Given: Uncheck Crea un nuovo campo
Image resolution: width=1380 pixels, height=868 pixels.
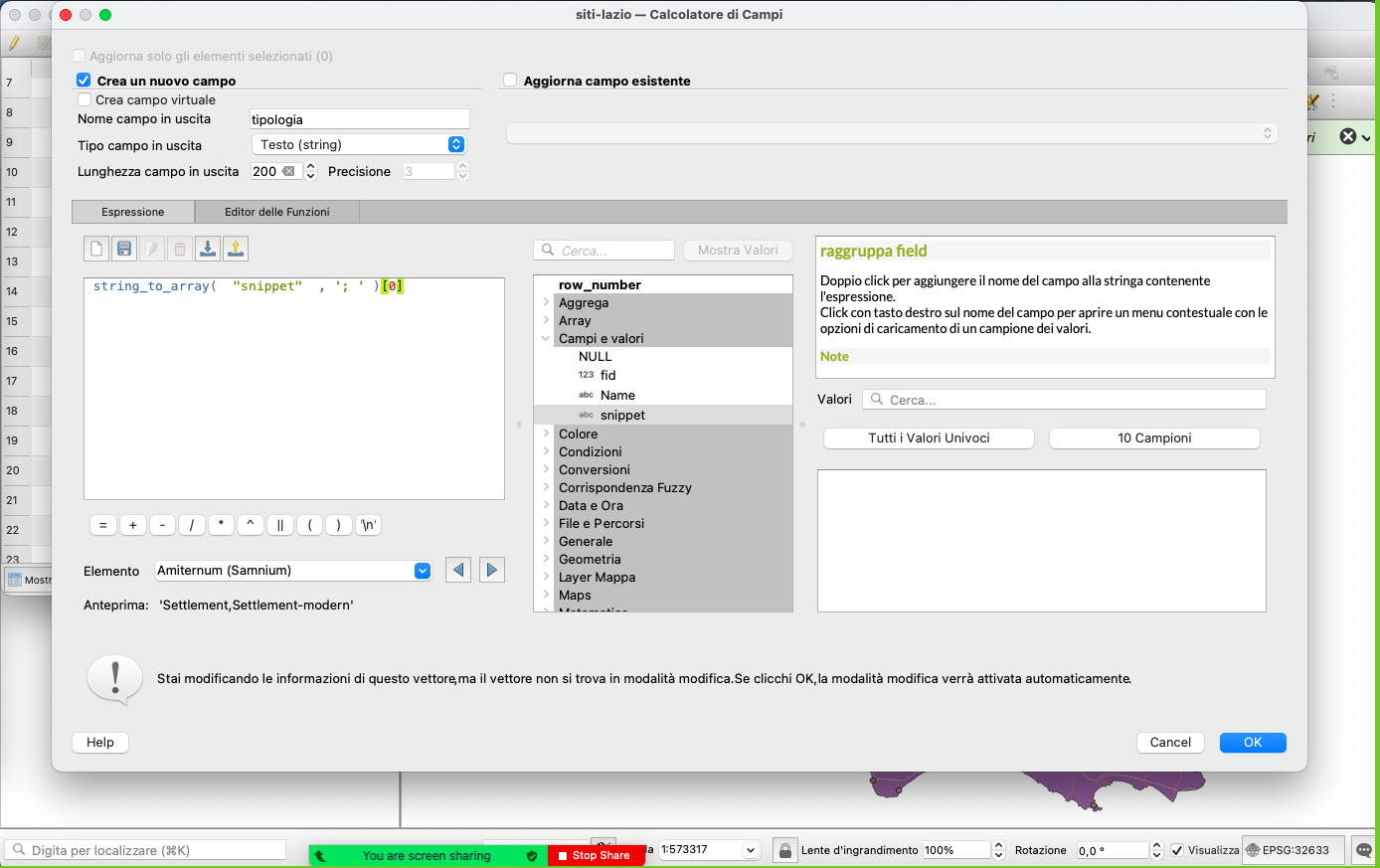Looking at the screenshot, I should (x=85, y=81).
